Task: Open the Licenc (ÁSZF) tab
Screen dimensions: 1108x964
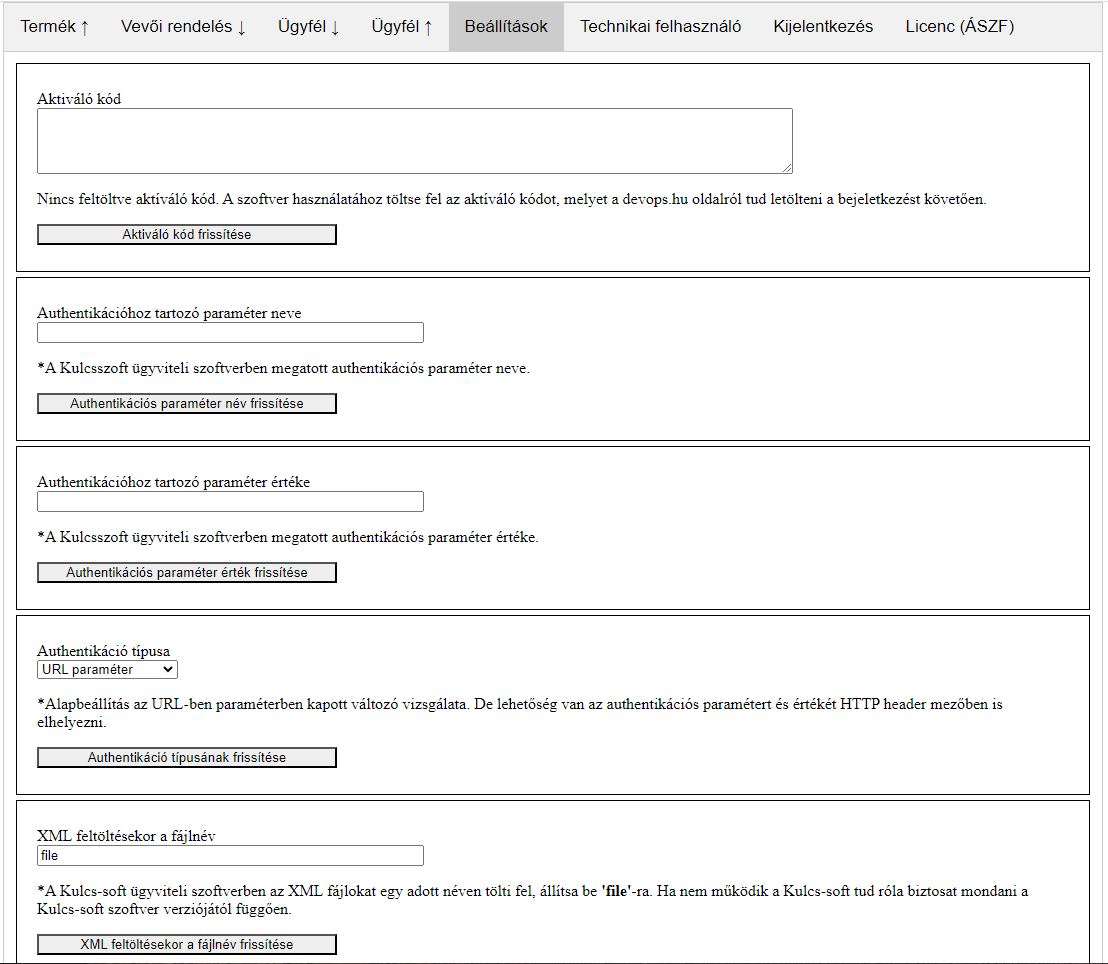Action: click(x=960, y=27)
